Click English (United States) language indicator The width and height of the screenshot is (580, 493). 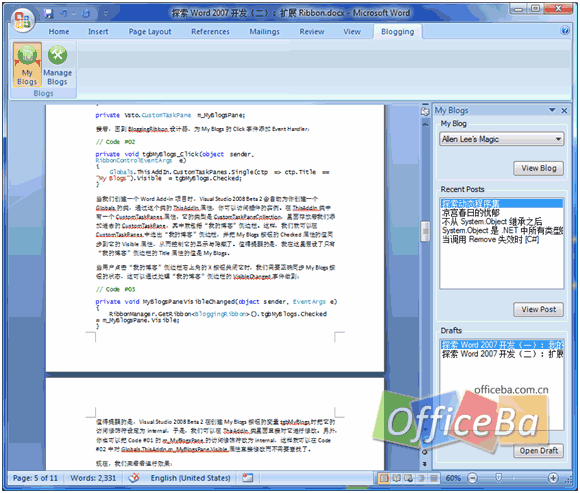pos(190,478)
